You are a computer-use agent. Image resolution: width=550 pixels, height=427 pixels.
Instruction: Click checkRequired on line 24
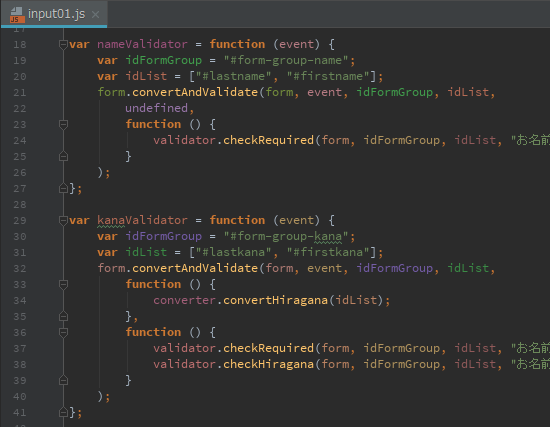pos(268,140)
